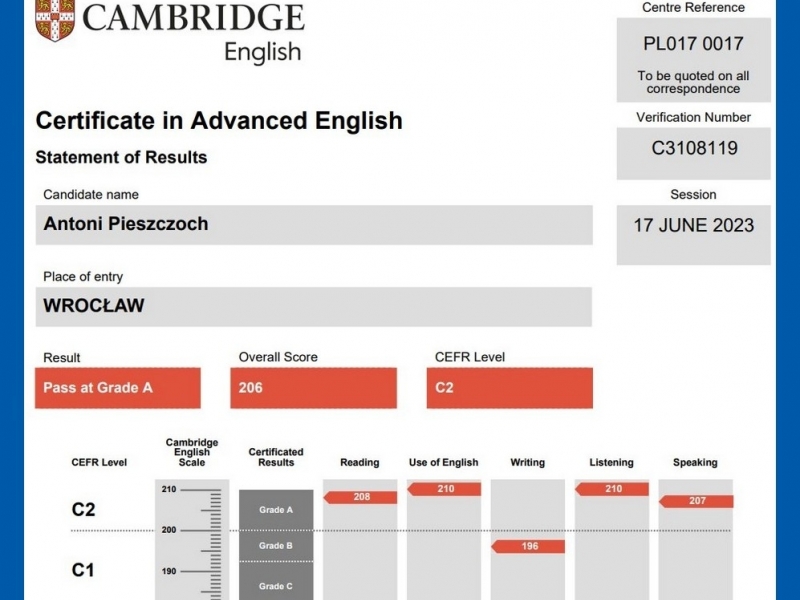Viewport: 800px width, 600px height.
Task: Click "Grade C" in the Certificated Results column
Action: click(x=276, y=587)
